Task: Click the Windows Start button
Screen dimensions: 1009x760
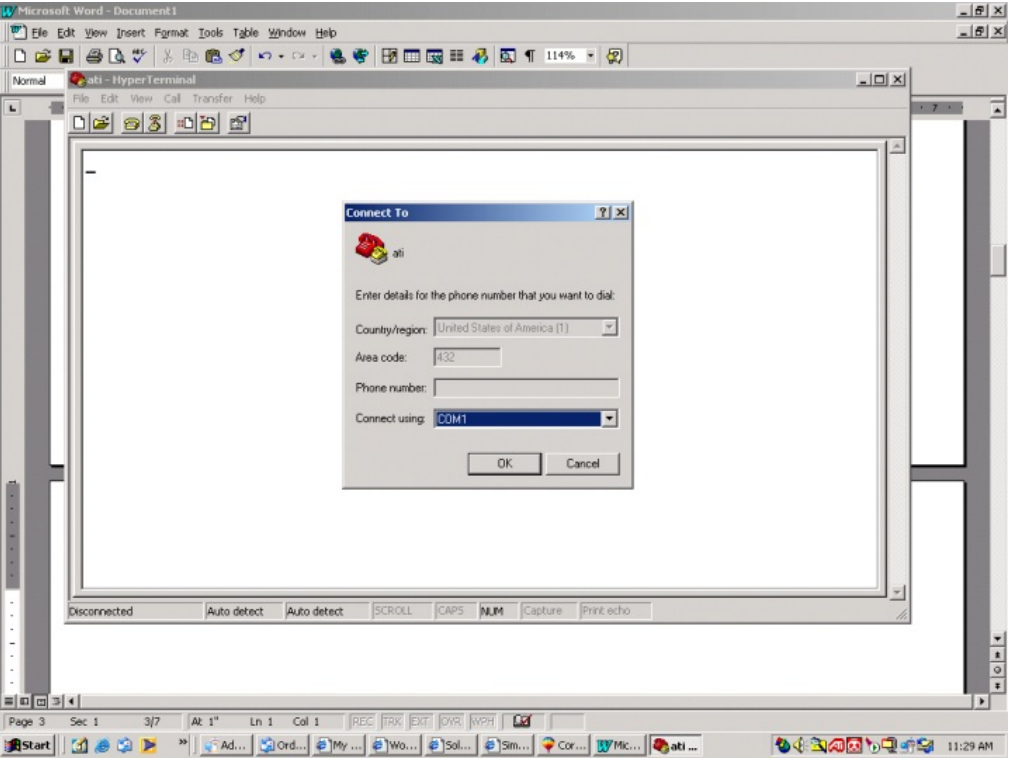Action: click(28, 745)
